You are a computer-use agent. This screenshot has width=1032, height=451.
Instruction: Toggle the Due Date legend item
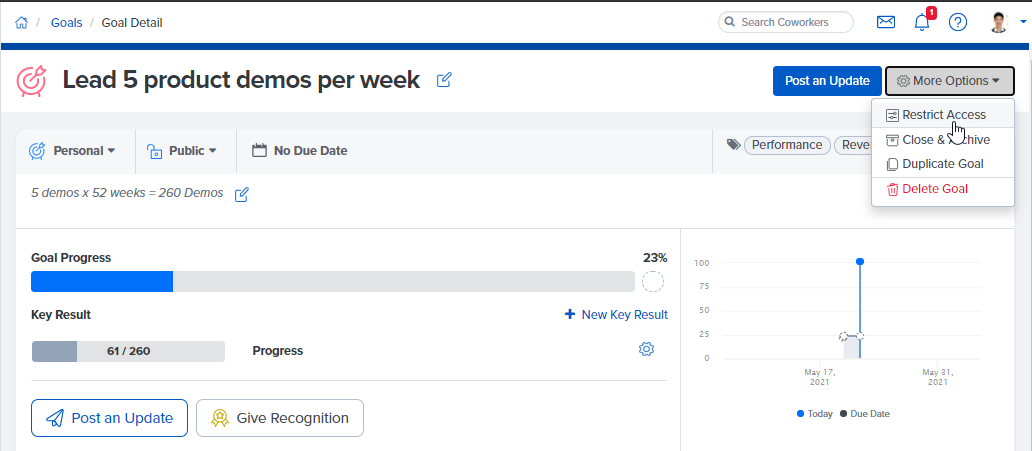click(864, 413)
